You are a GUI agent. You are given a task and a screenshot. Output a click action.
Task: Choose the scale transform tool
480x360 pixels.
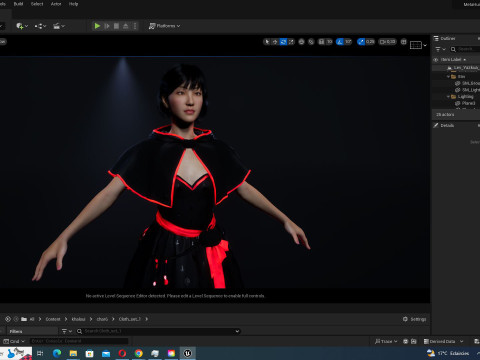coord(291,42)
